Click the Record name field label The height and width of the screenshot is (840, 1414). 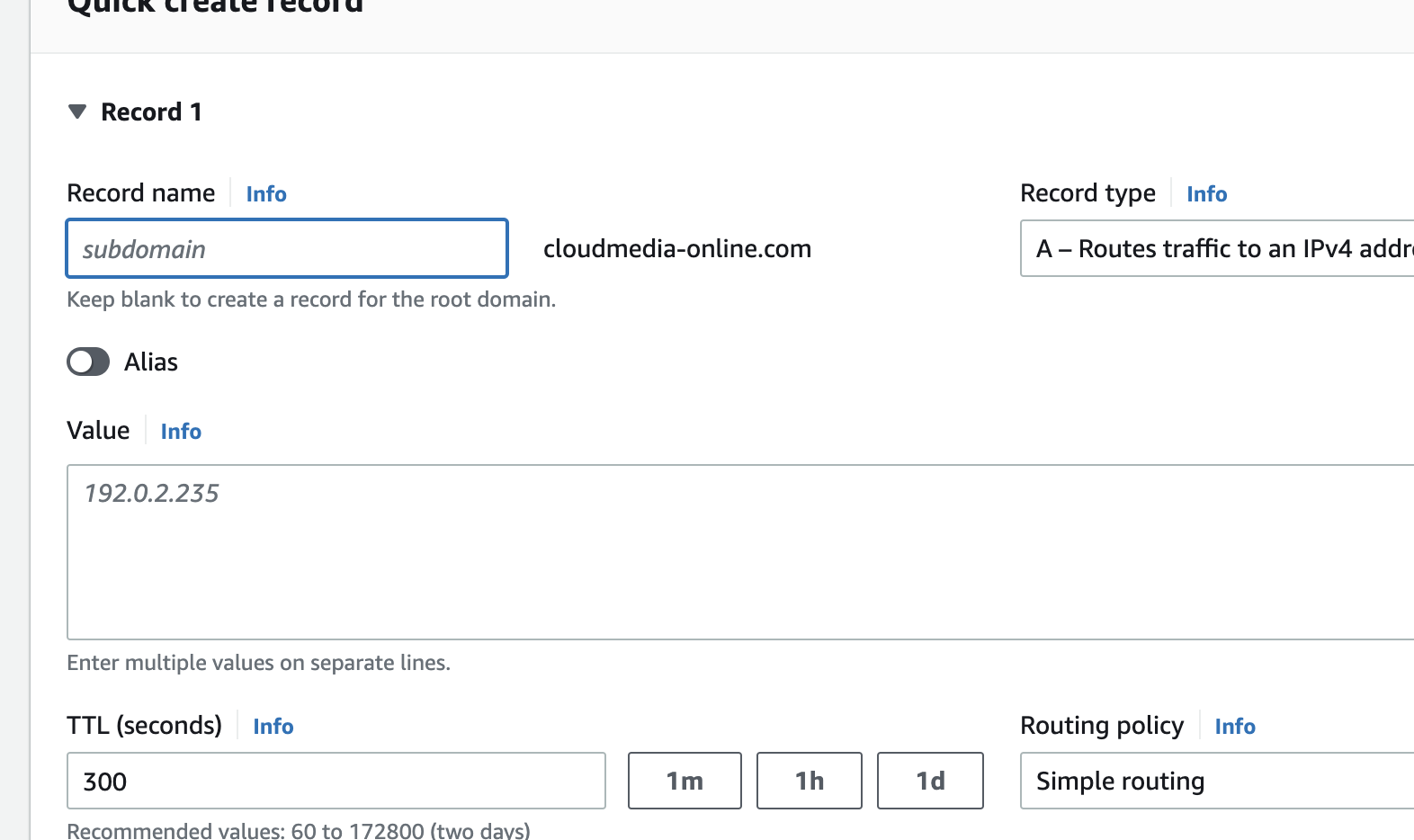[x=141, y=193]
